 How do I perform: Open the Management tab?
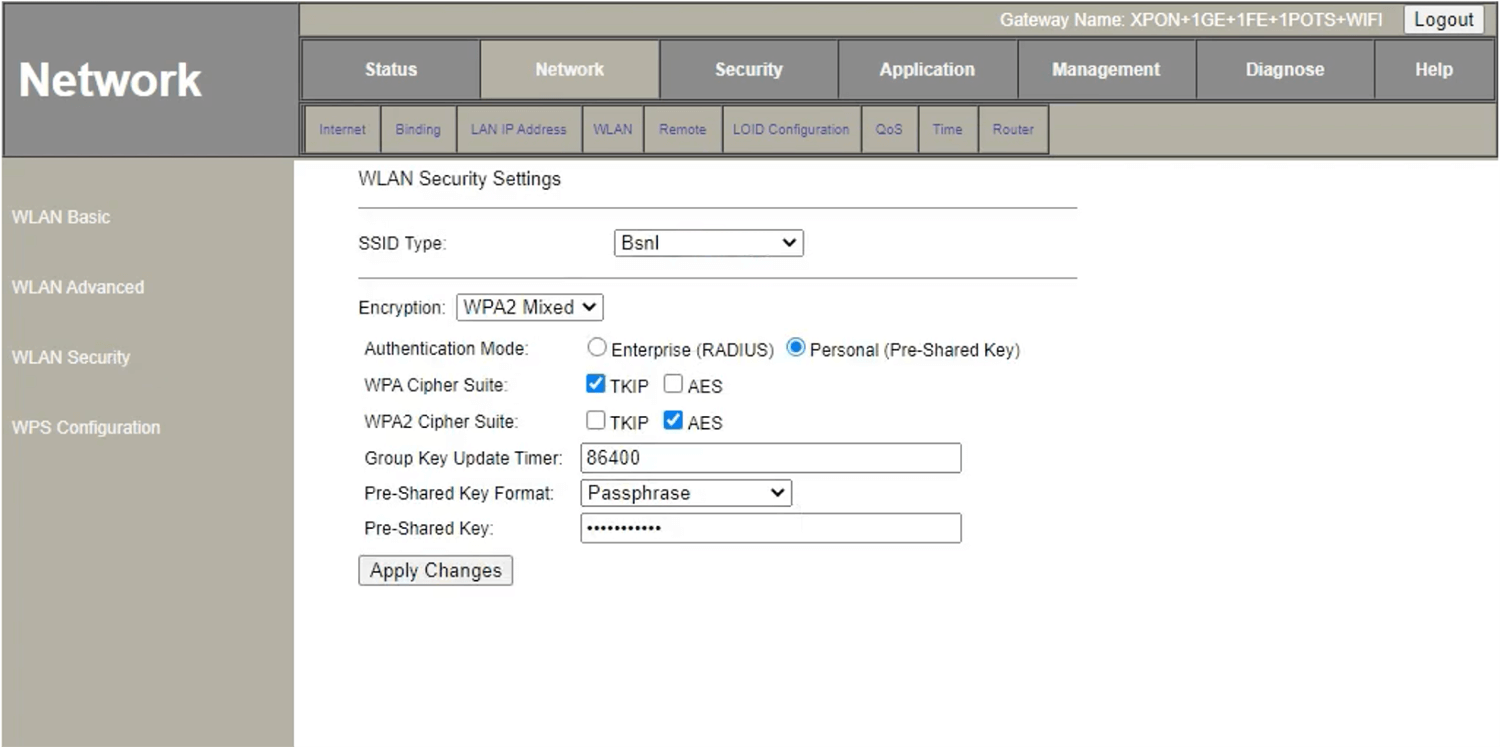pos(1106,70)
